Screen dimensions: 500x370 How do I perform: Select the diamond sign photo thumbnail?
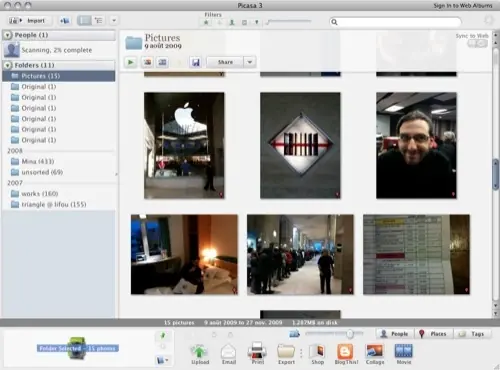300,146
